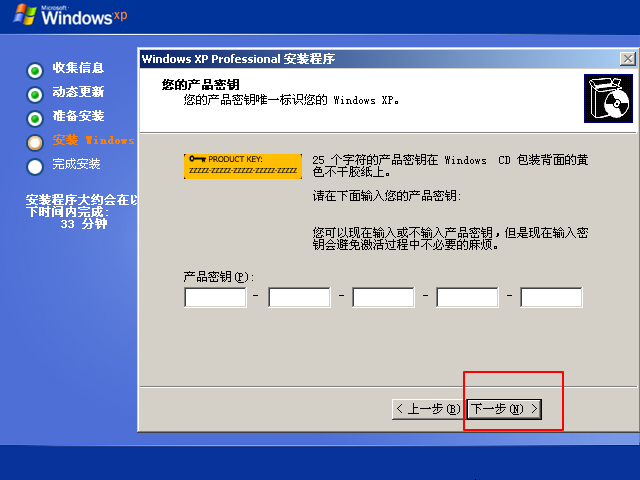Click the 您的产品密钥 heading text
640x480 pixels.
click(x=200, y=84)
